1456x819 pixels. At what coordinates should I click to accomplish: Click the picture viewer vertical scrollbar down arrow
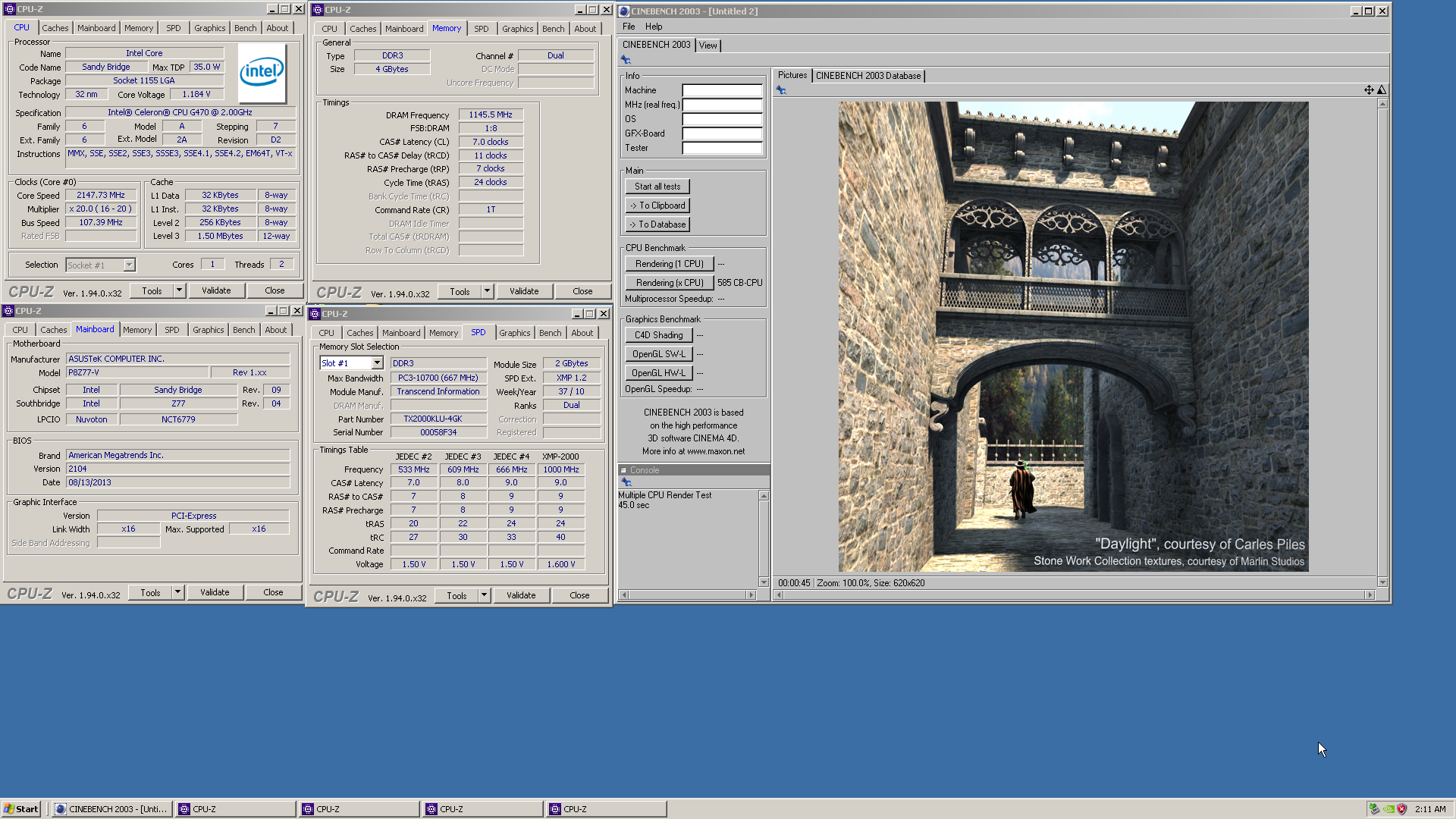pos(1382,582)
